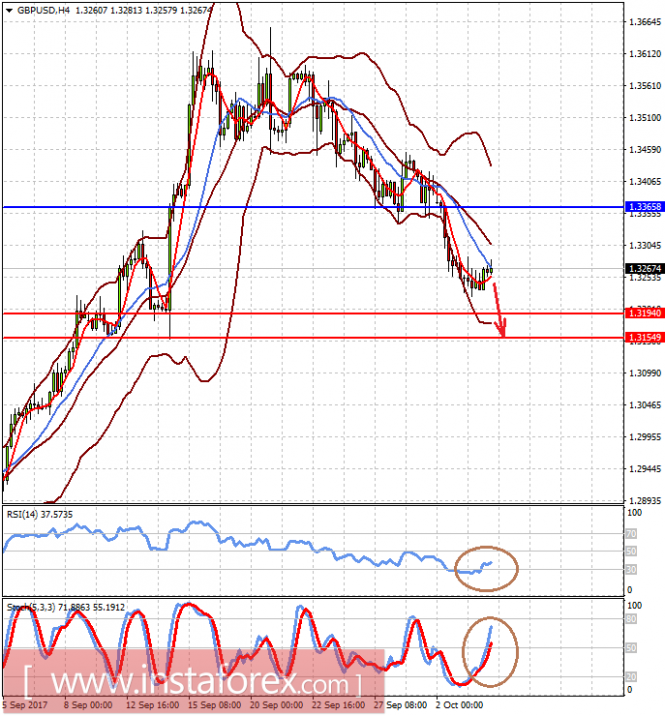Click the 27 Sep 08:00 time axis label
Viewport: 665px width, 716px height.
click(401, 705)
